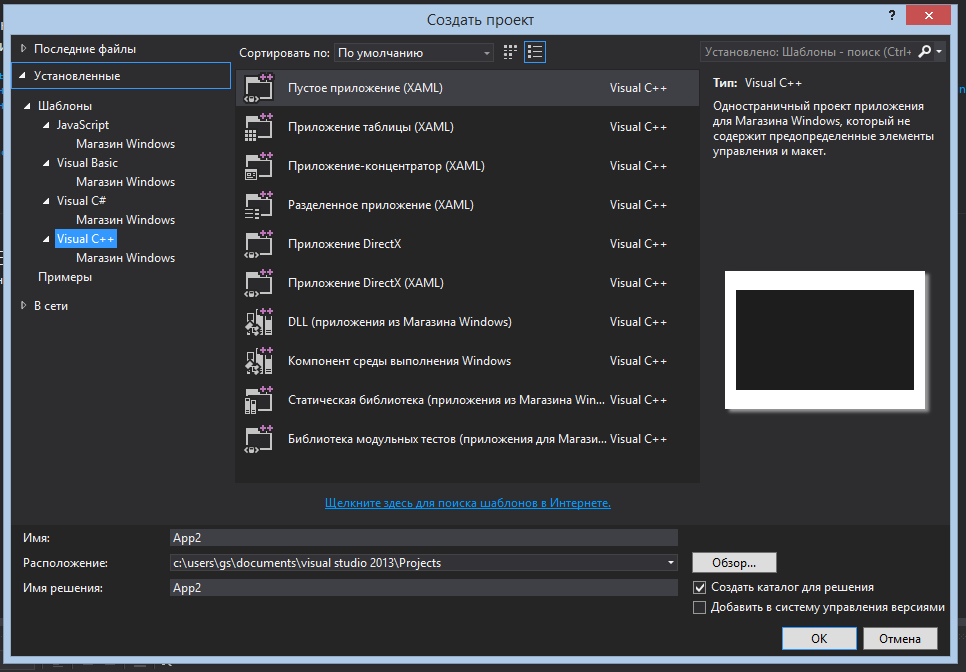The width and height of the screenshot is (966, 672).
Task: Click the Библиотека модульных тестов template icon
Action: click(259, 439)
